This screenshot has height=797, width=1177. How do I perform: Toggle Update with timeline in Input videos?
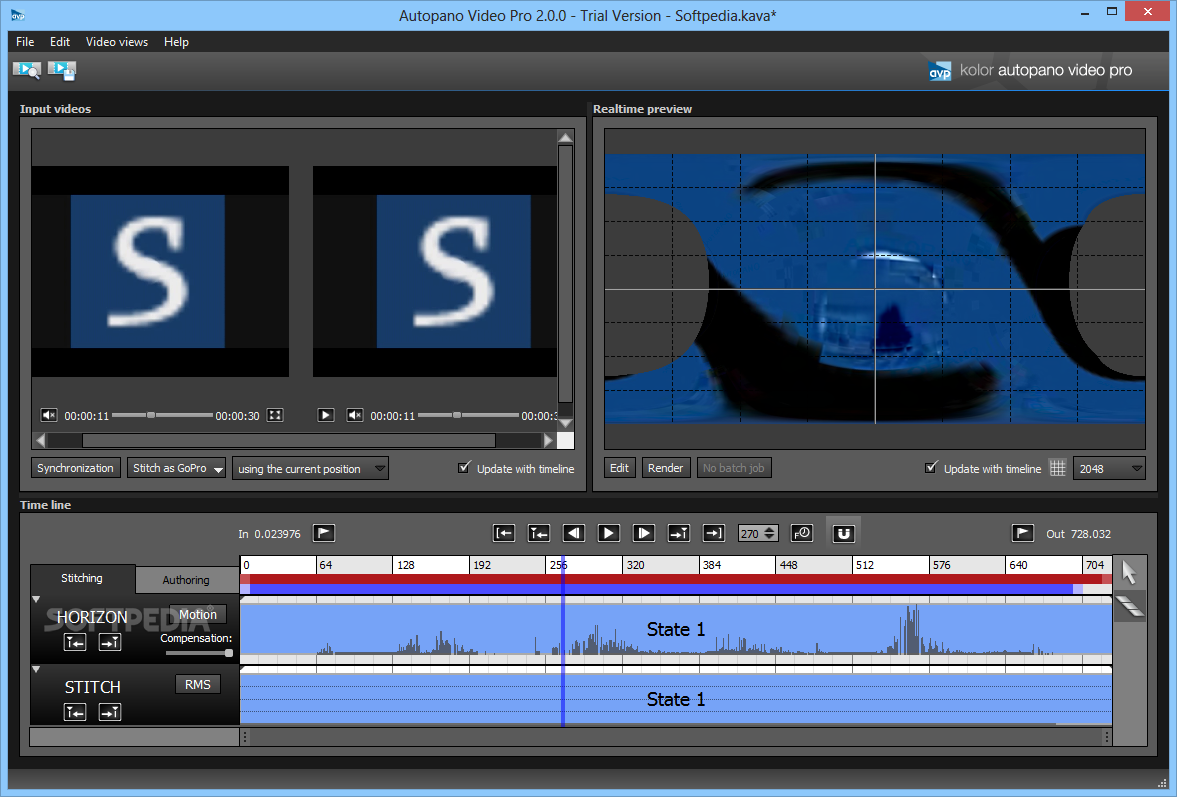point(464,468)
